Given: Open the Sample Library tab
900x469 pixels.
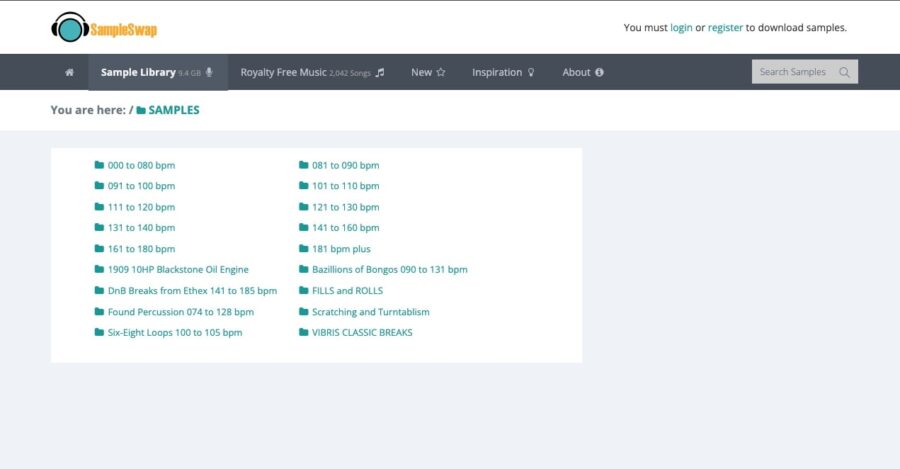Looking at the screenshot, I should point(157,72).
